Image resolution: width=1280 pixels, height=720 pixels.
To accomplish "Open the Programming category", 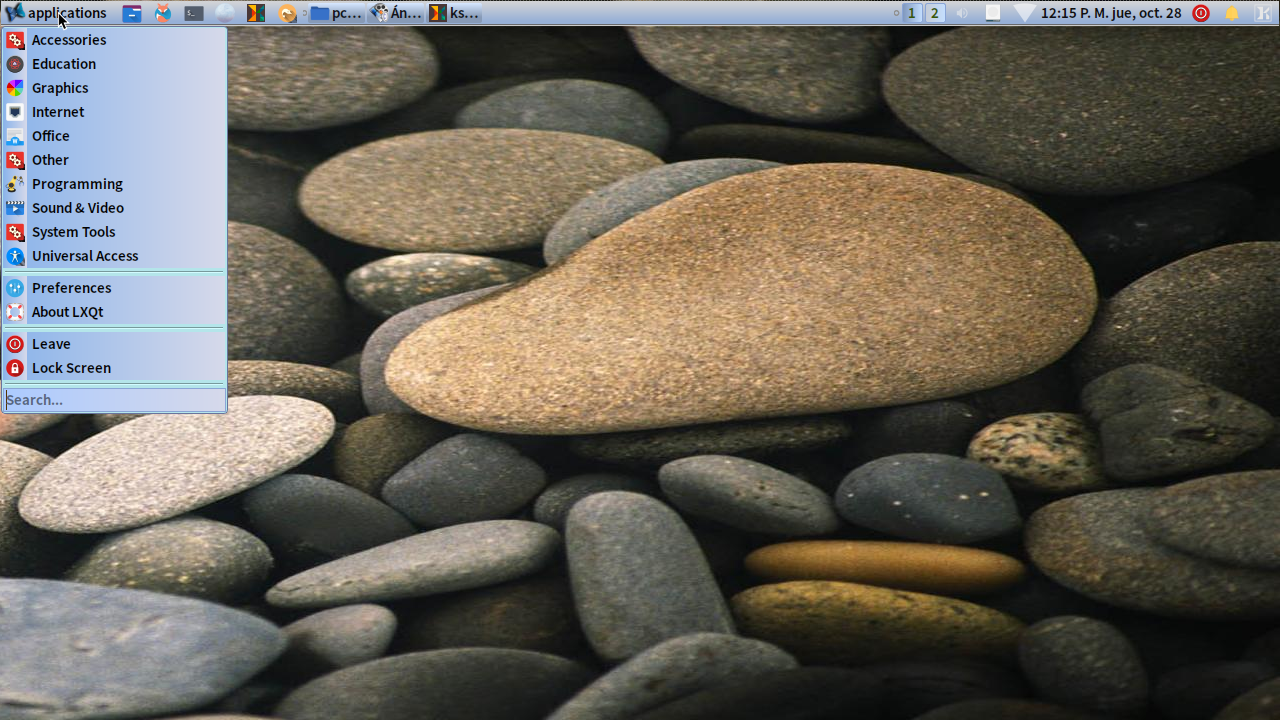I will coord(114,184).
